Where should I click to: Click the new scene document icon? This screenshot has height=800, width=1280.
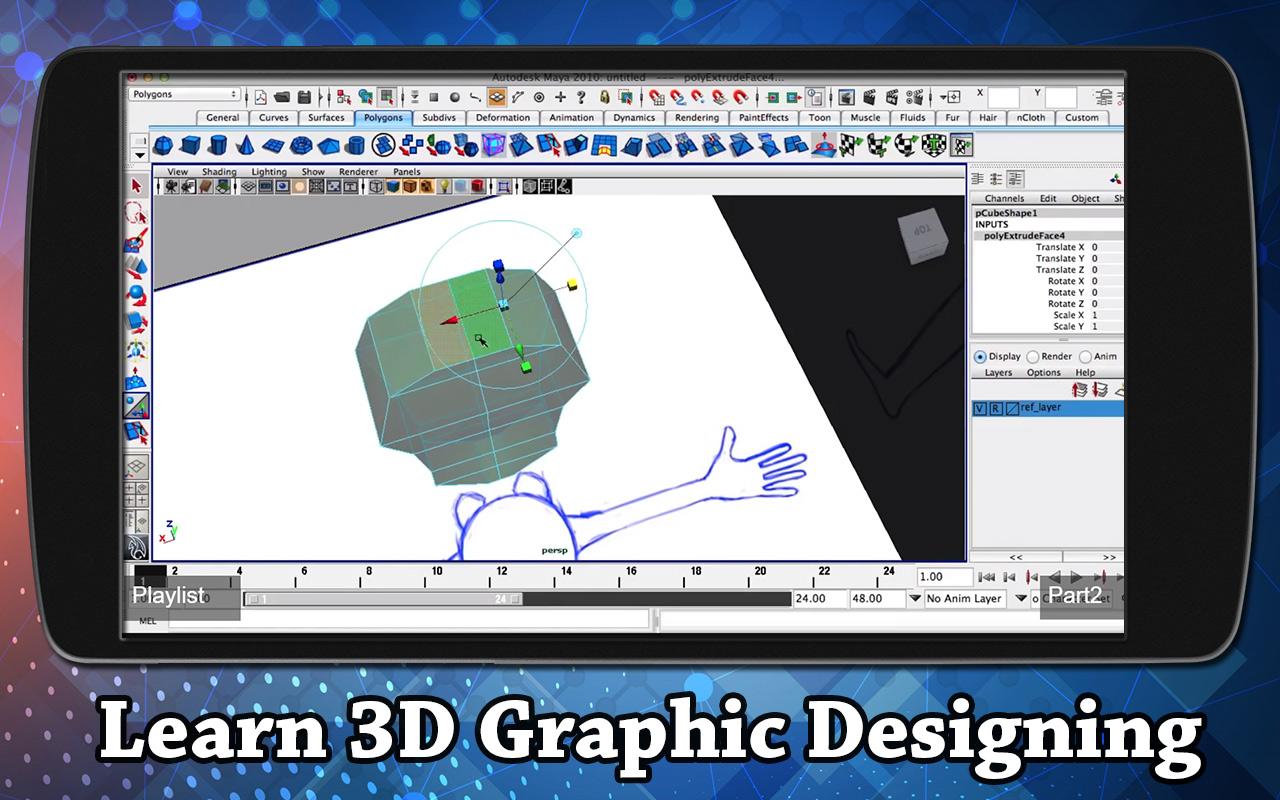(260, 97)
